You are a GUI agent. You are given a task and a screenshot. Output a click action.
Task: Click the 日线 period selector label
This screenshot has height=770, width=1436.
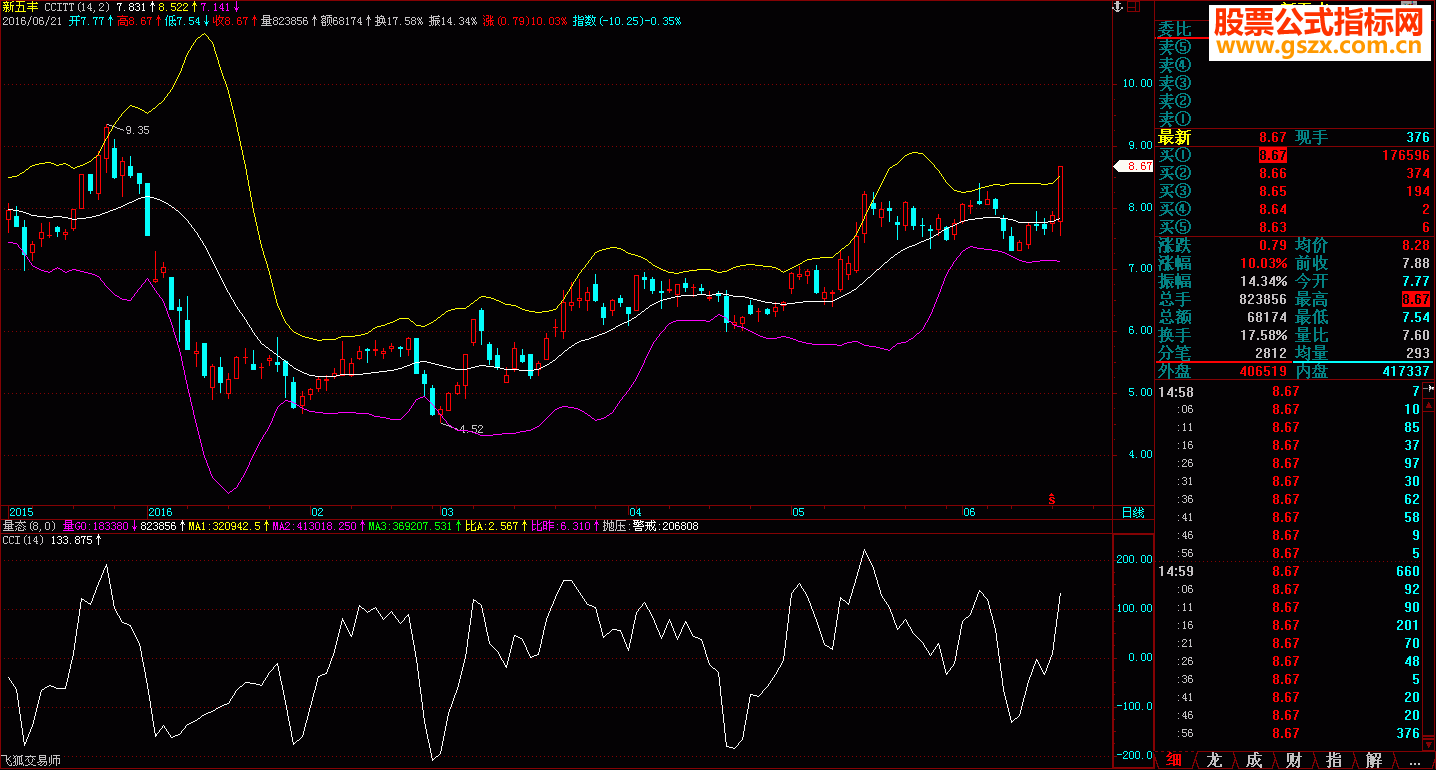pyautogui.click(x=1133, y=512)
